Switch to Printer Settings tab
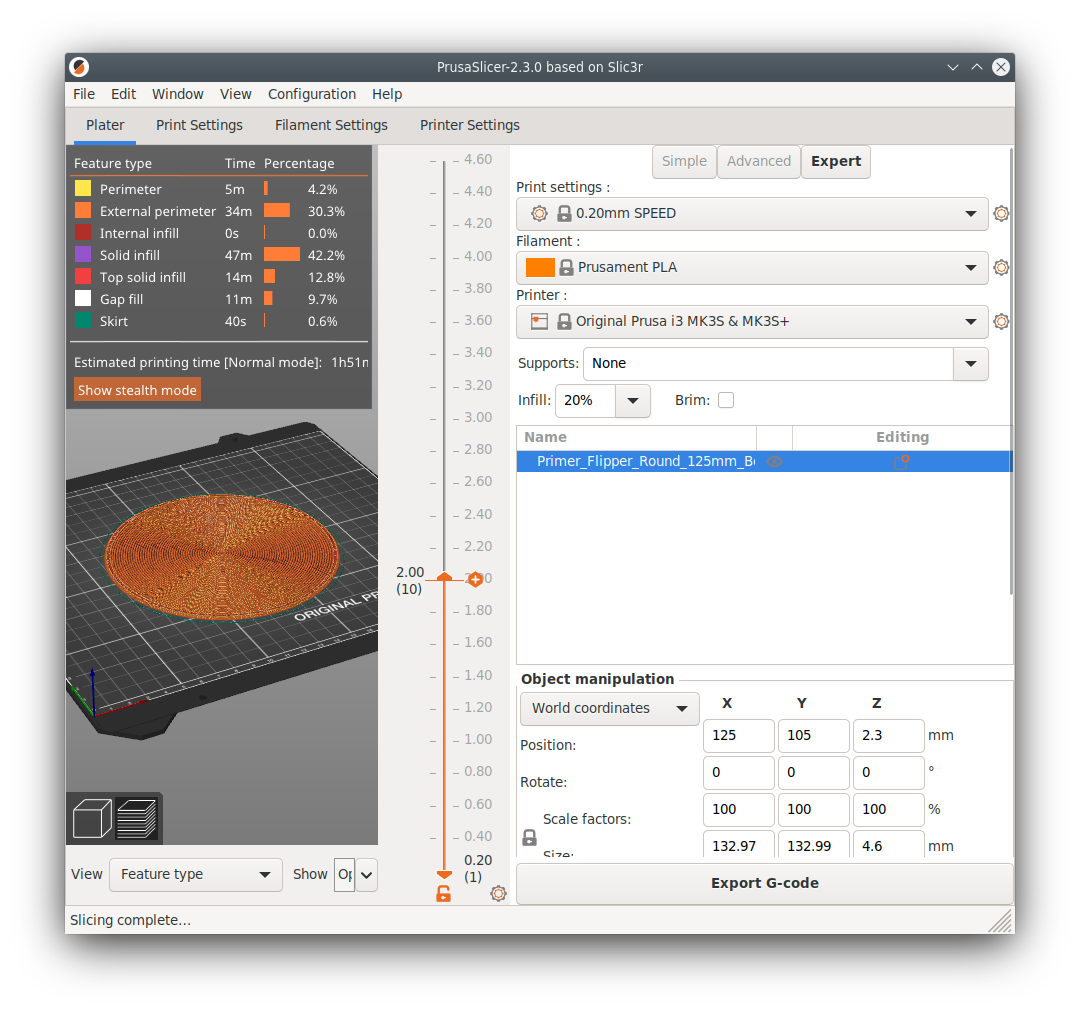 [x=470, y=125]
